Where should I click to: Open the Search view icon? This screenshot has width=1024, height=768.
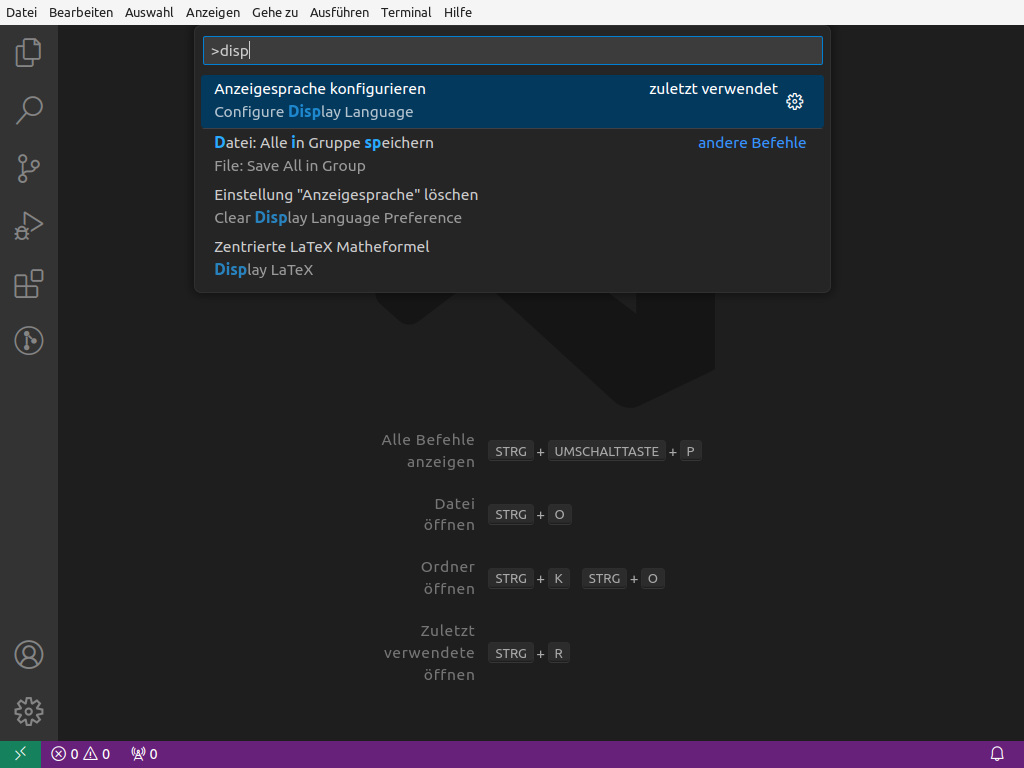(x=29, y=110)
